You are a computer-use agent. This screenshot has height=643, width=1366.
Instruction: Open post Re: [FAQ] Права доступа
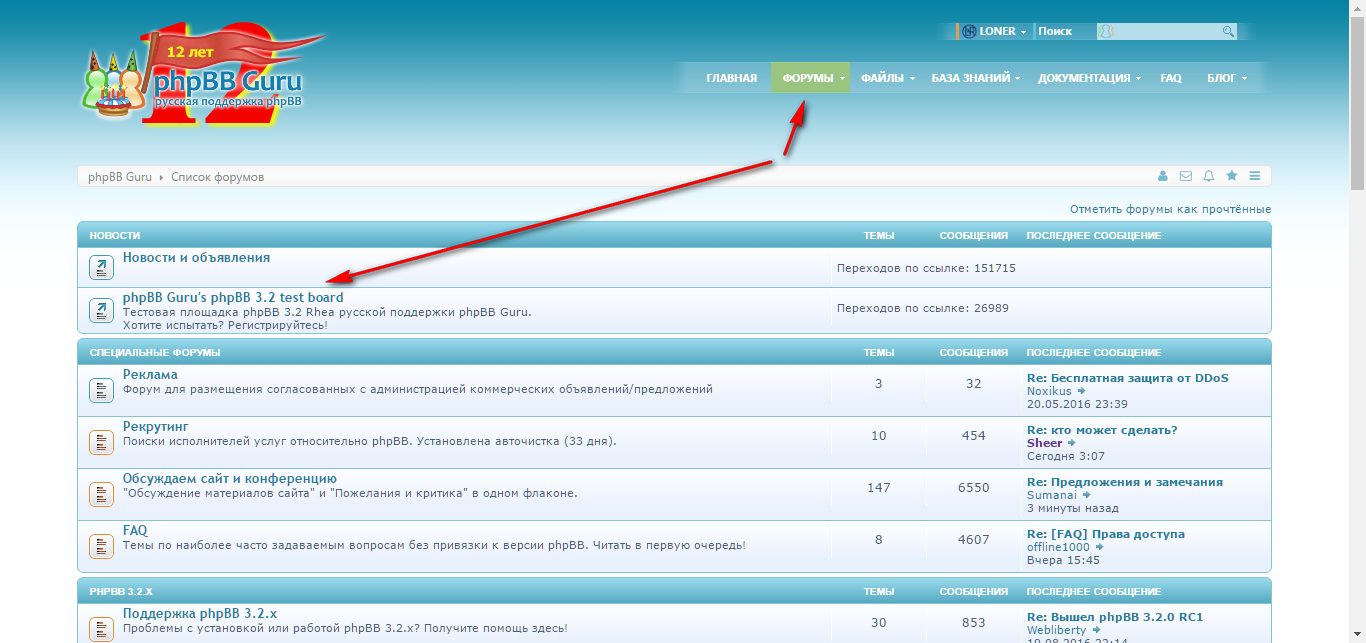click(x=1106, y=534)
